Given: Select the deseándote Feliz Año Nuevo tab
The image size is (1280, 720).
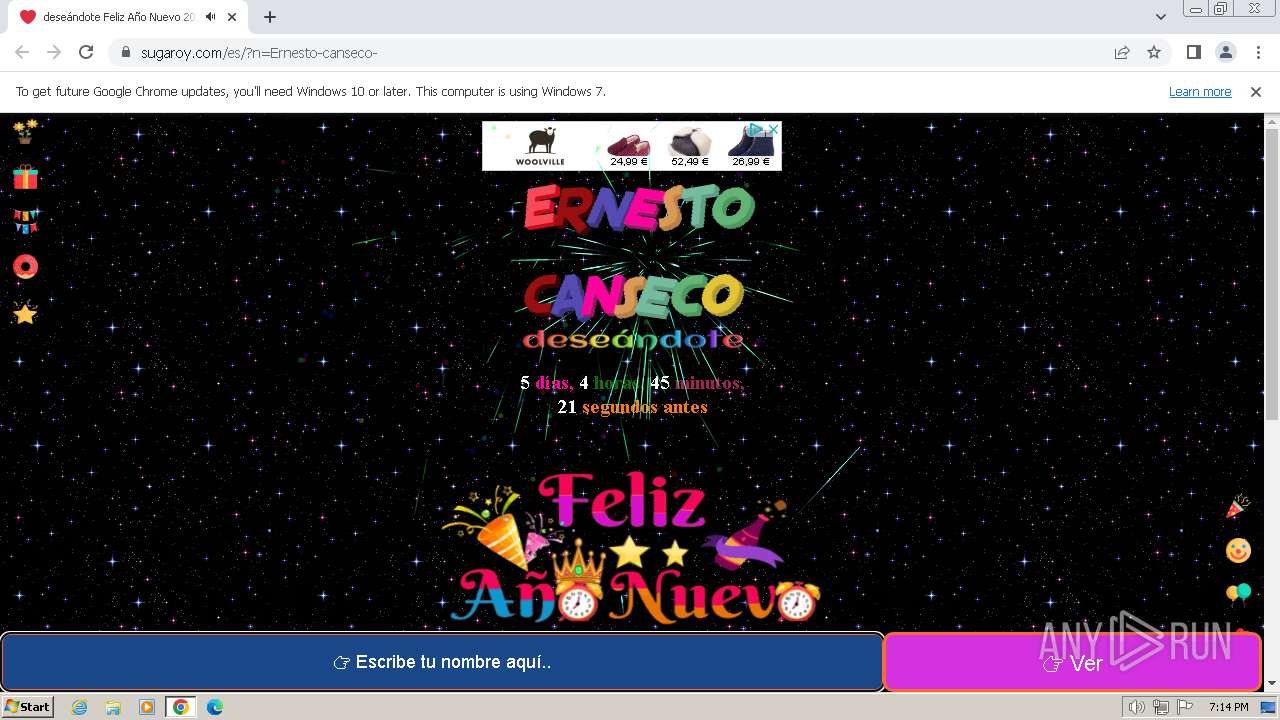Looking at the screenshot, I should click(x=126, y=17).
